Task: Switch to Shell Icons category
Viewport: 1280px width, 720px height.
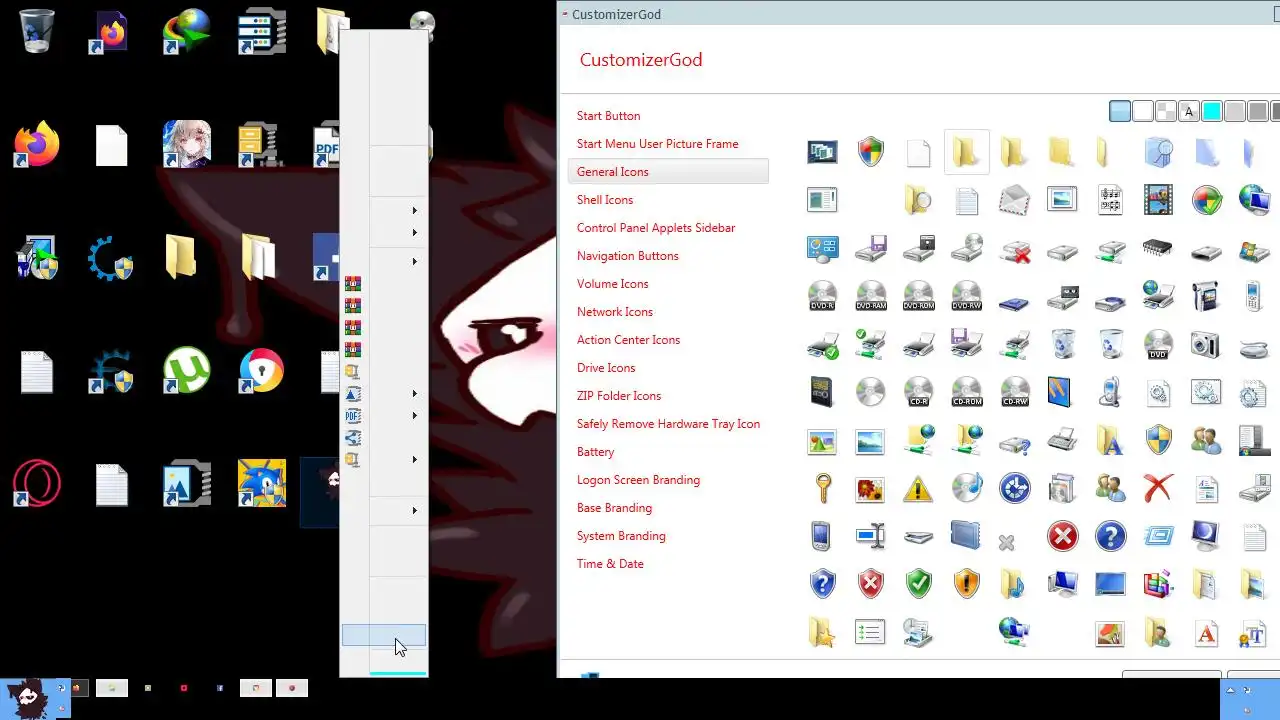Action: [x=605, y=200]
